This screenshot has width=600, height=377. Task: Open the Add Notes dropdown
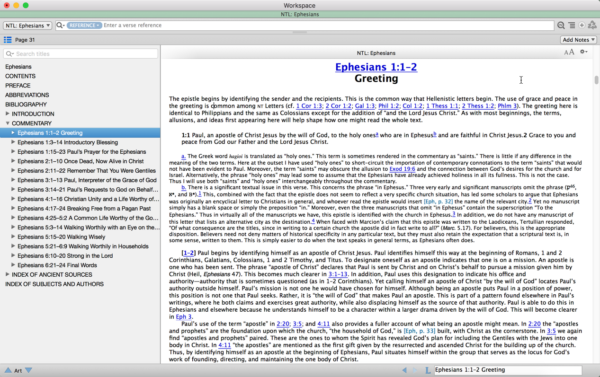coord(579,40)
